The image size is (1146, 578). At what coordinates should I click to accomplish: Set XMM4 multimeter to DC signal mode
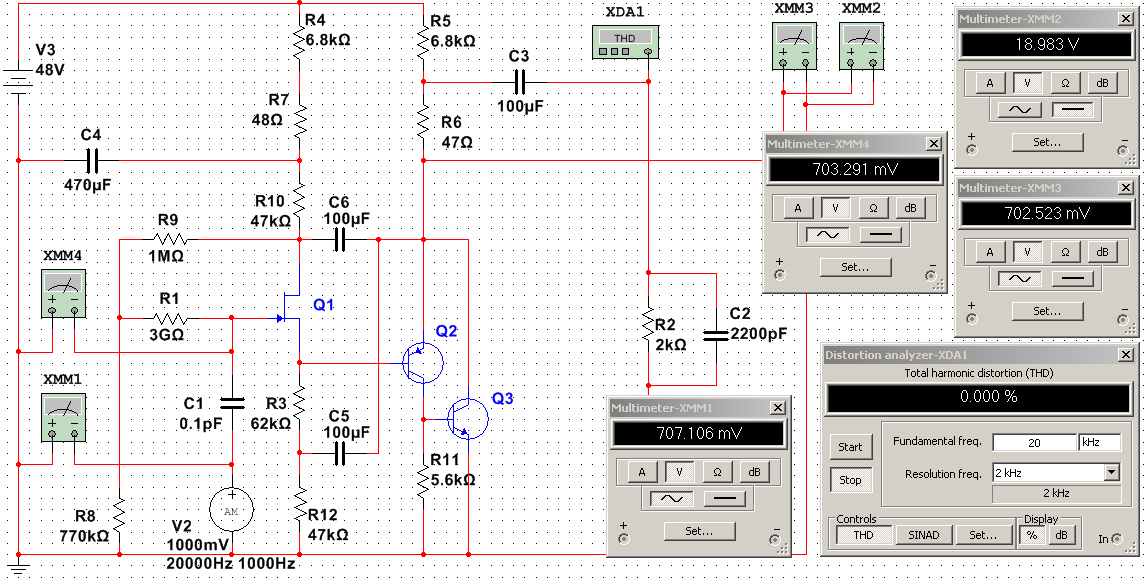(x=880, y=235)
